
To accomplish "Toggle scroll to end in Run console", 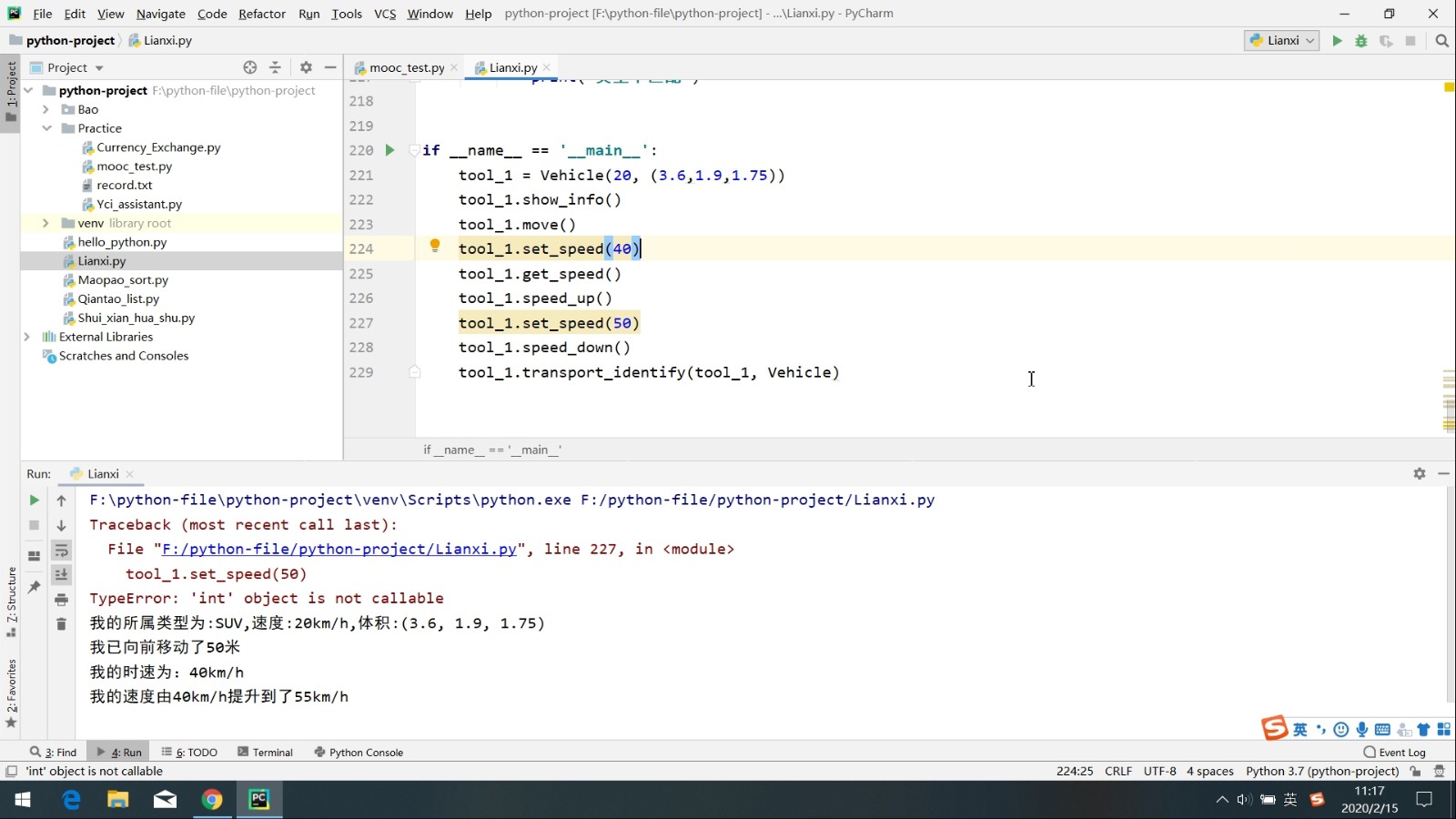I will (x=61, y=574).
